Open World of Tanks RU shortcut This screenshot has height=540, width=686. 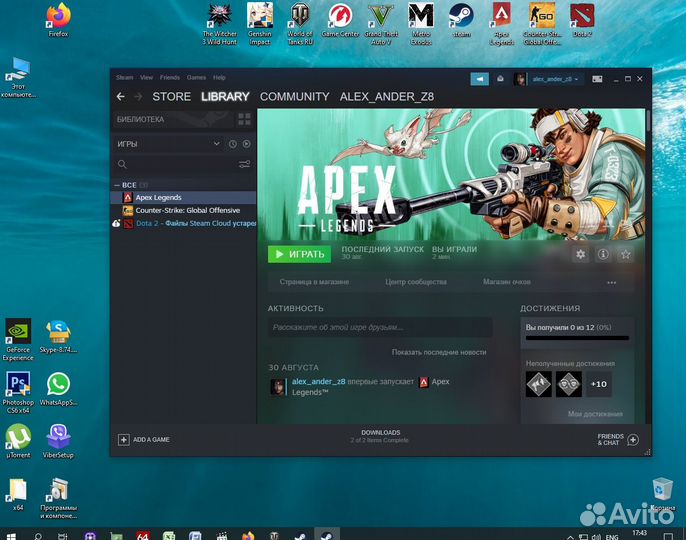[x=300, y=24]
